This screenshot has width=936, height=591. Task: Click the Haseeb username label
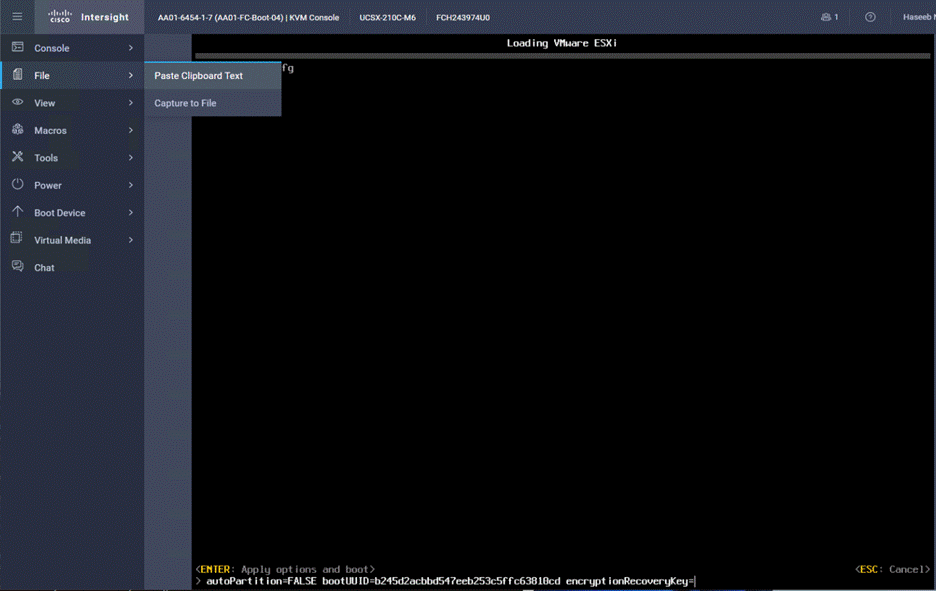click(917, 16)
